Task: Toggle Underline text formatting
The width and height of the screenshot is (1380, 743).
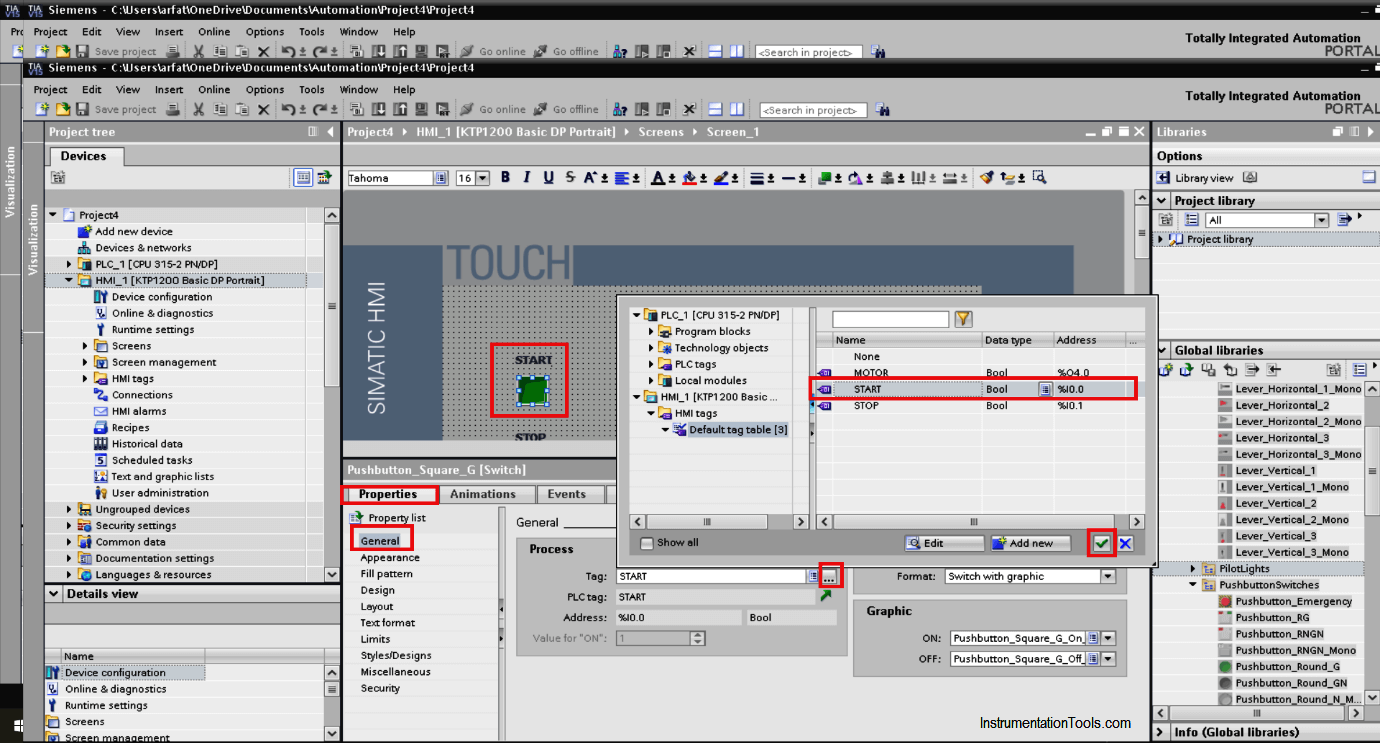Action: pyautogui.click(x=549, y=178)
